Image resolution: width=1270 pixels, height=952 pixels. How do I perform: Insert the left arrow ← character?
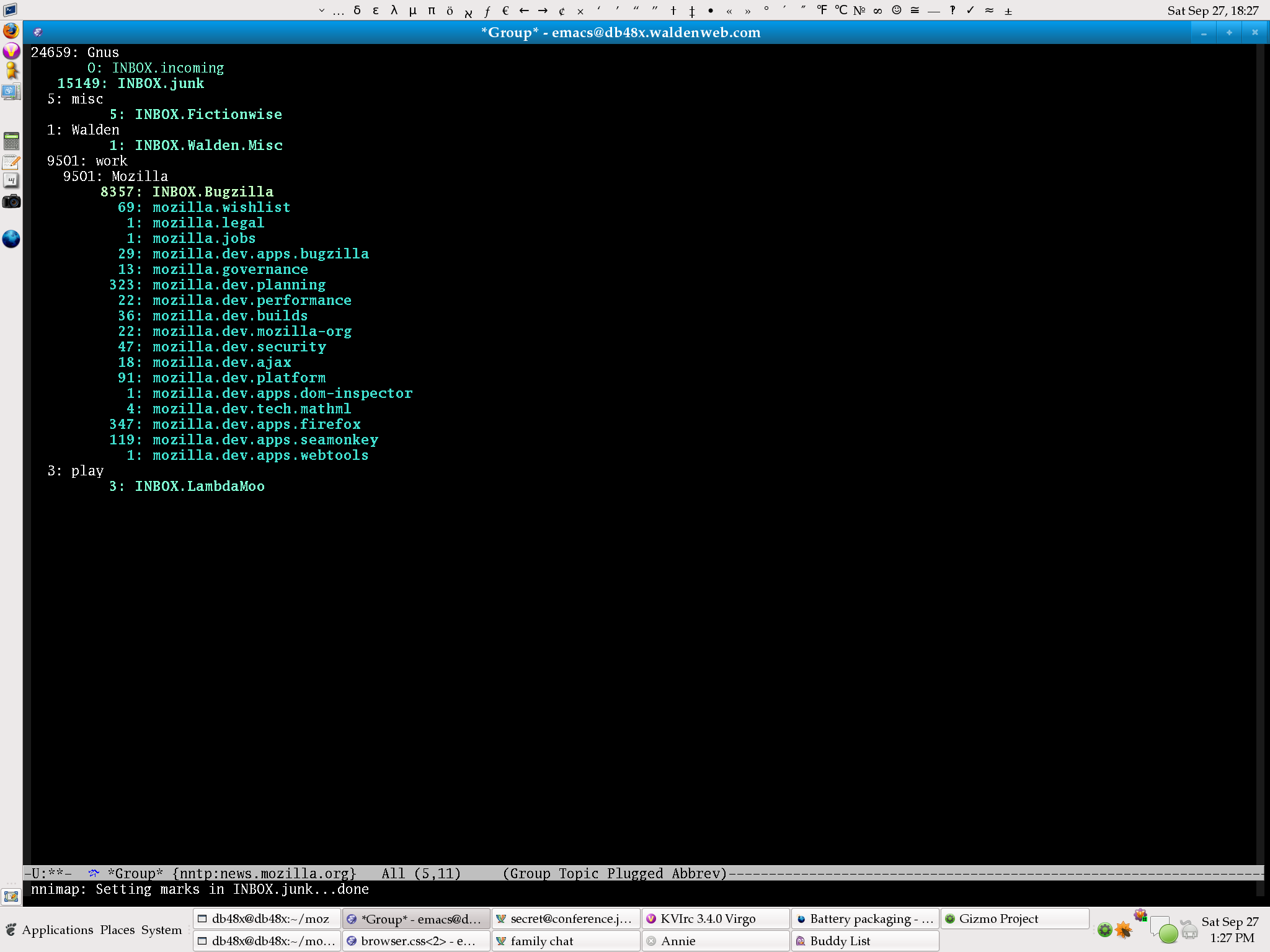524,11
